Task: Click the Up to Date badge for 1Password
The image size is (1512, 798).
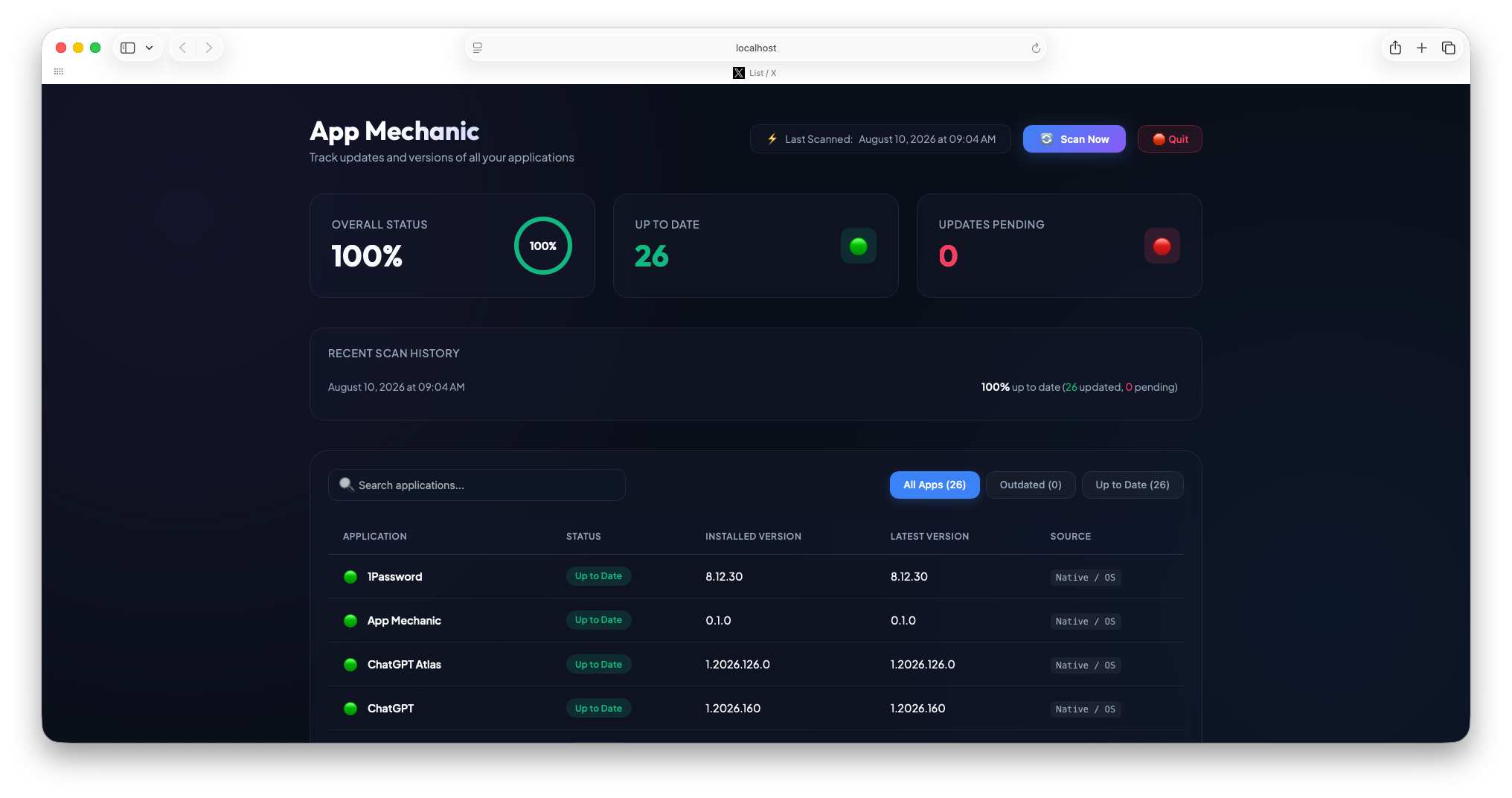Action: [x=598, y=576]
